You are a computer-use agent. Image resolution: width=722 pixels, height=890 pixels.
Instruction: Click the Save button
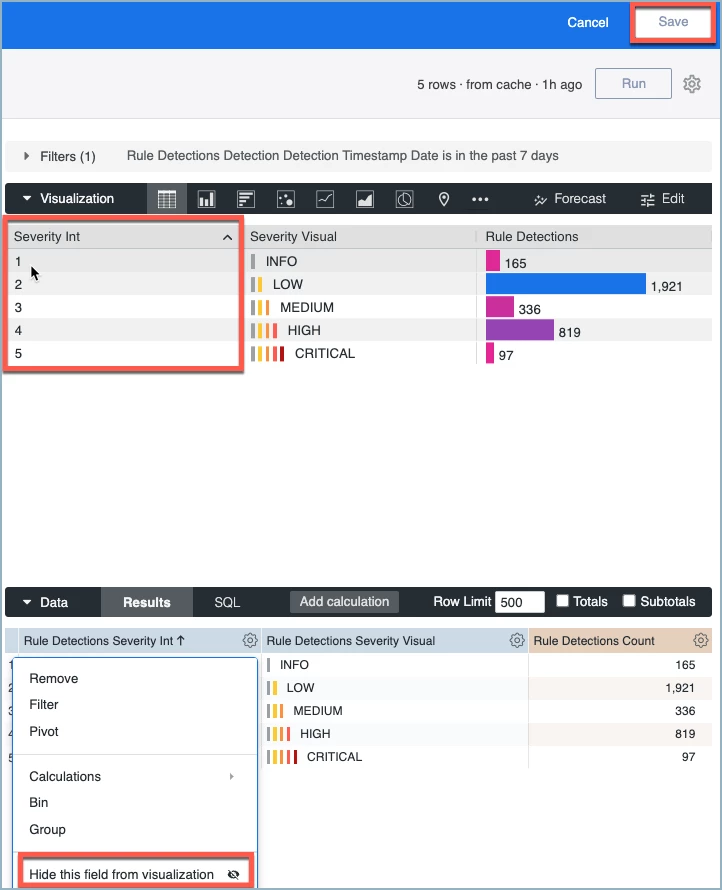coord(673,22)
